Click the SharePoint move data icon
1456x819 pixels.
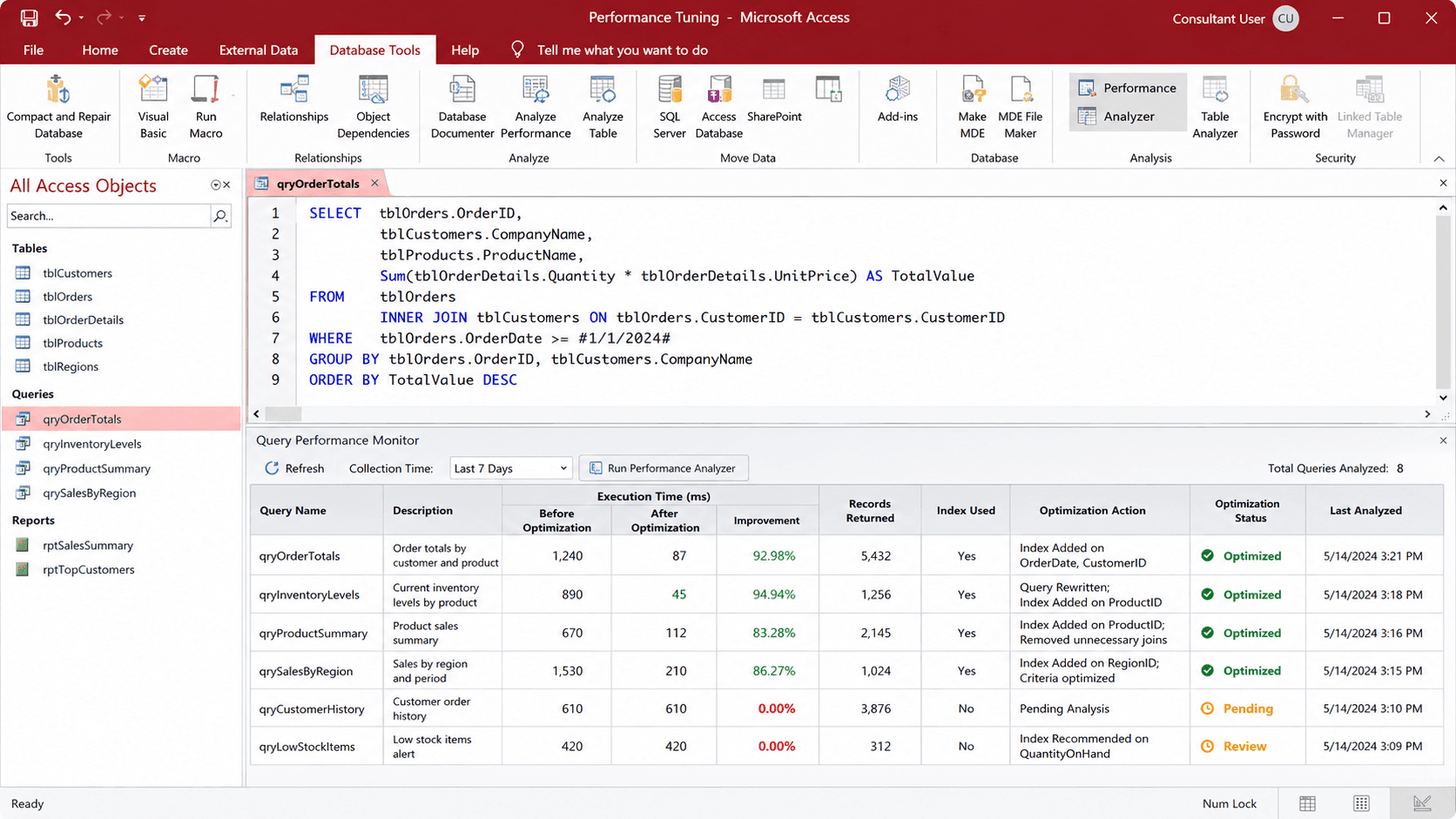(x=774, y=90)
